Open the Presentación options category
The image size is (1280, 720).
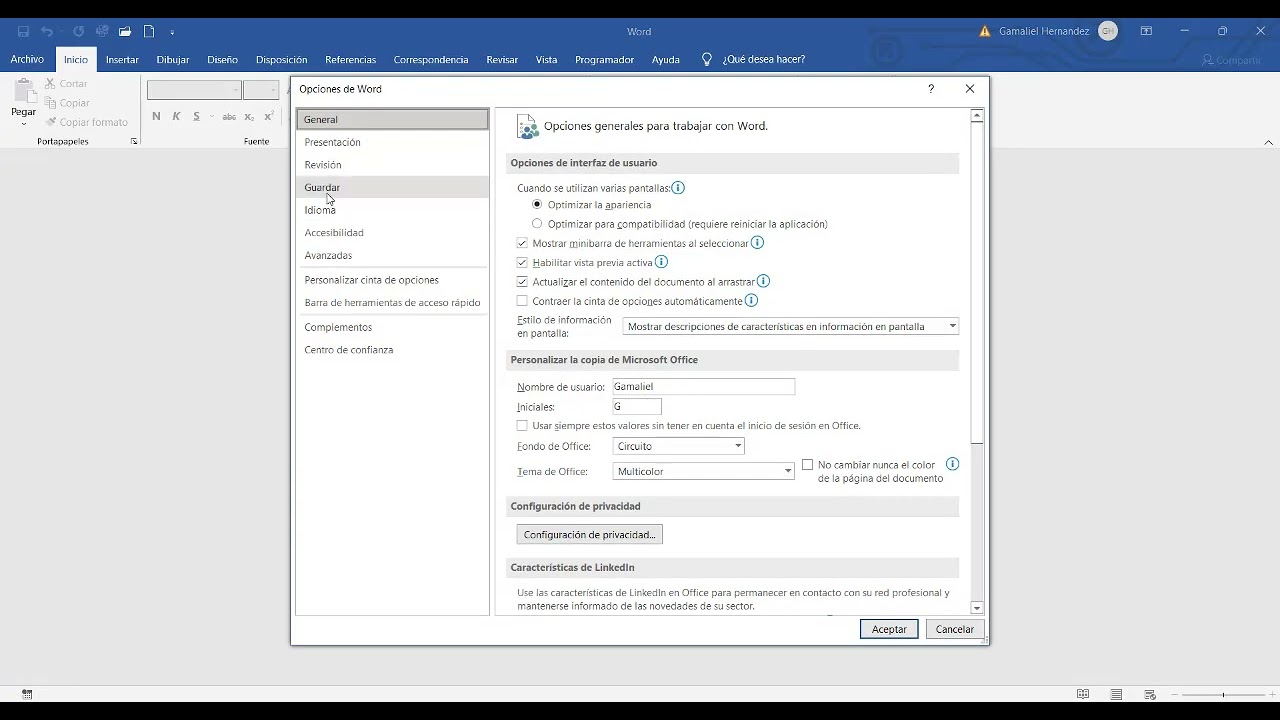(x=392, y=142)
